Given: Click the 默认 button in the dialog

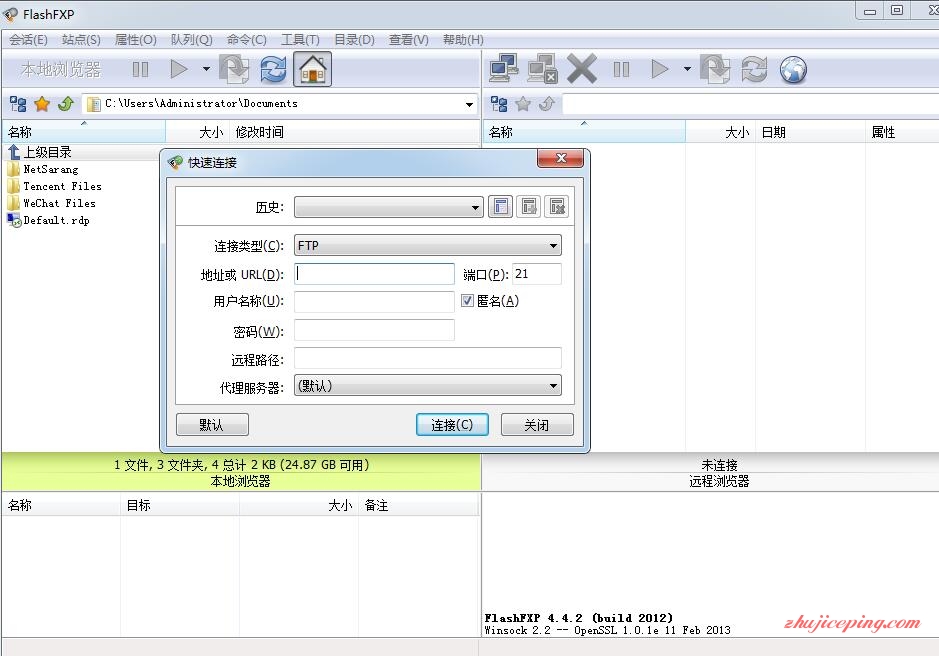Looking at the screenshot, I should click(x=212, y=425).
